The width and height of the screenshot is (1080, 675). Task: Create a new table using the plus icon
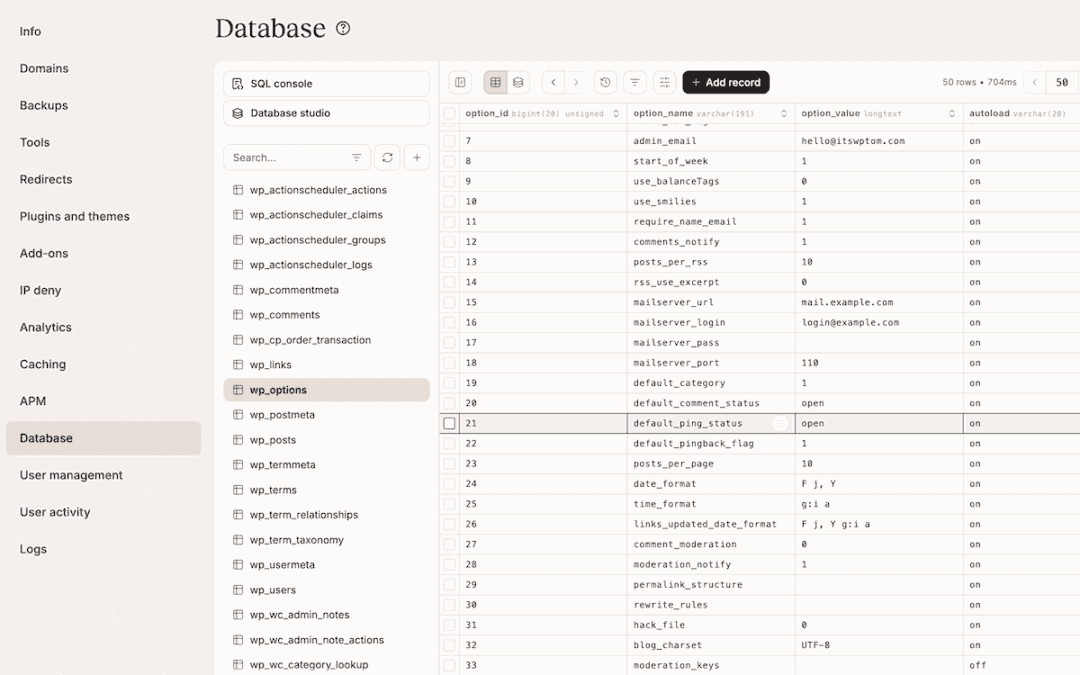tap(417, 157)
